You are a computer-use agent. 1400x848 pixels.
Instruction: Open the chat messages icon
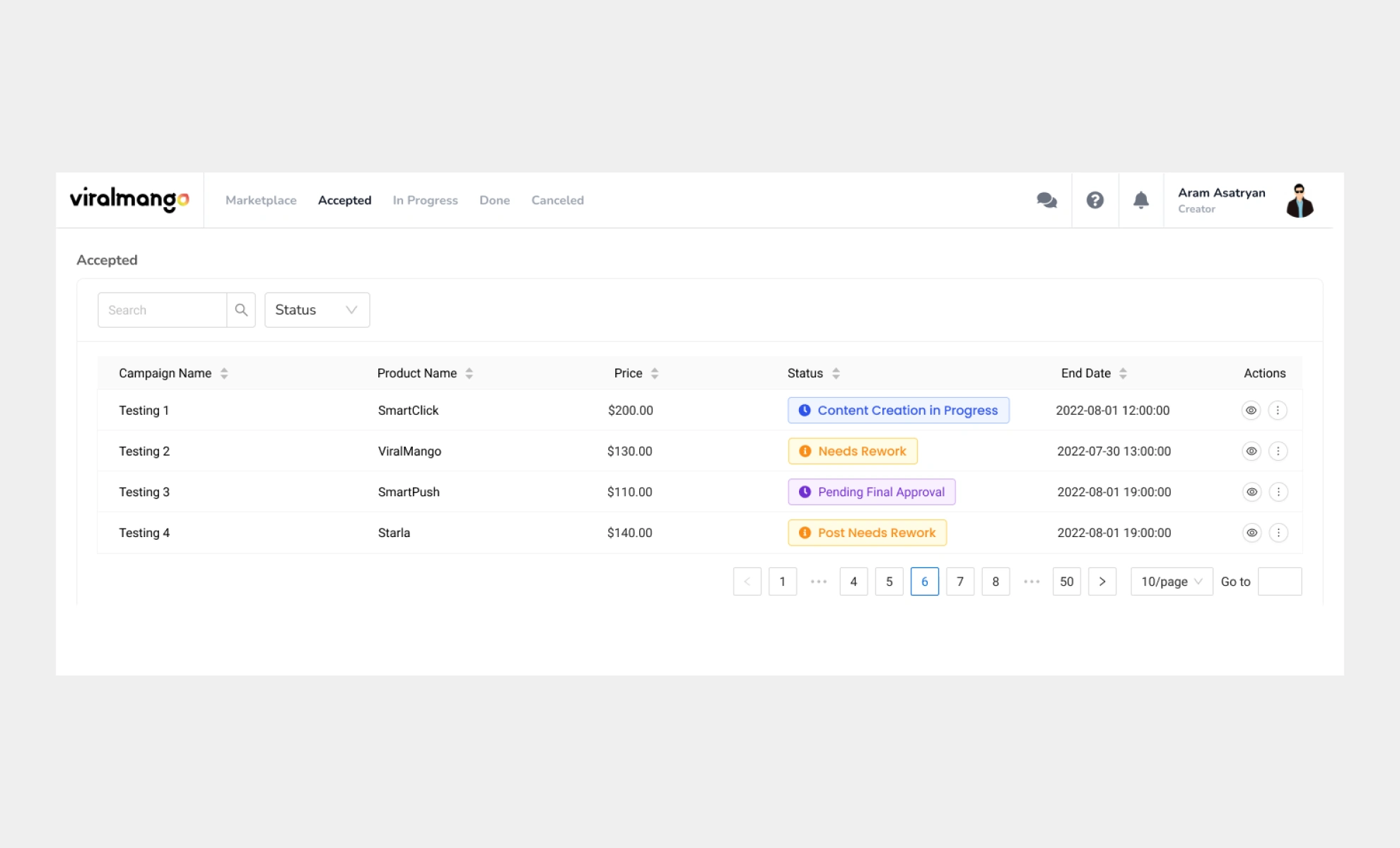point(1046,200)
